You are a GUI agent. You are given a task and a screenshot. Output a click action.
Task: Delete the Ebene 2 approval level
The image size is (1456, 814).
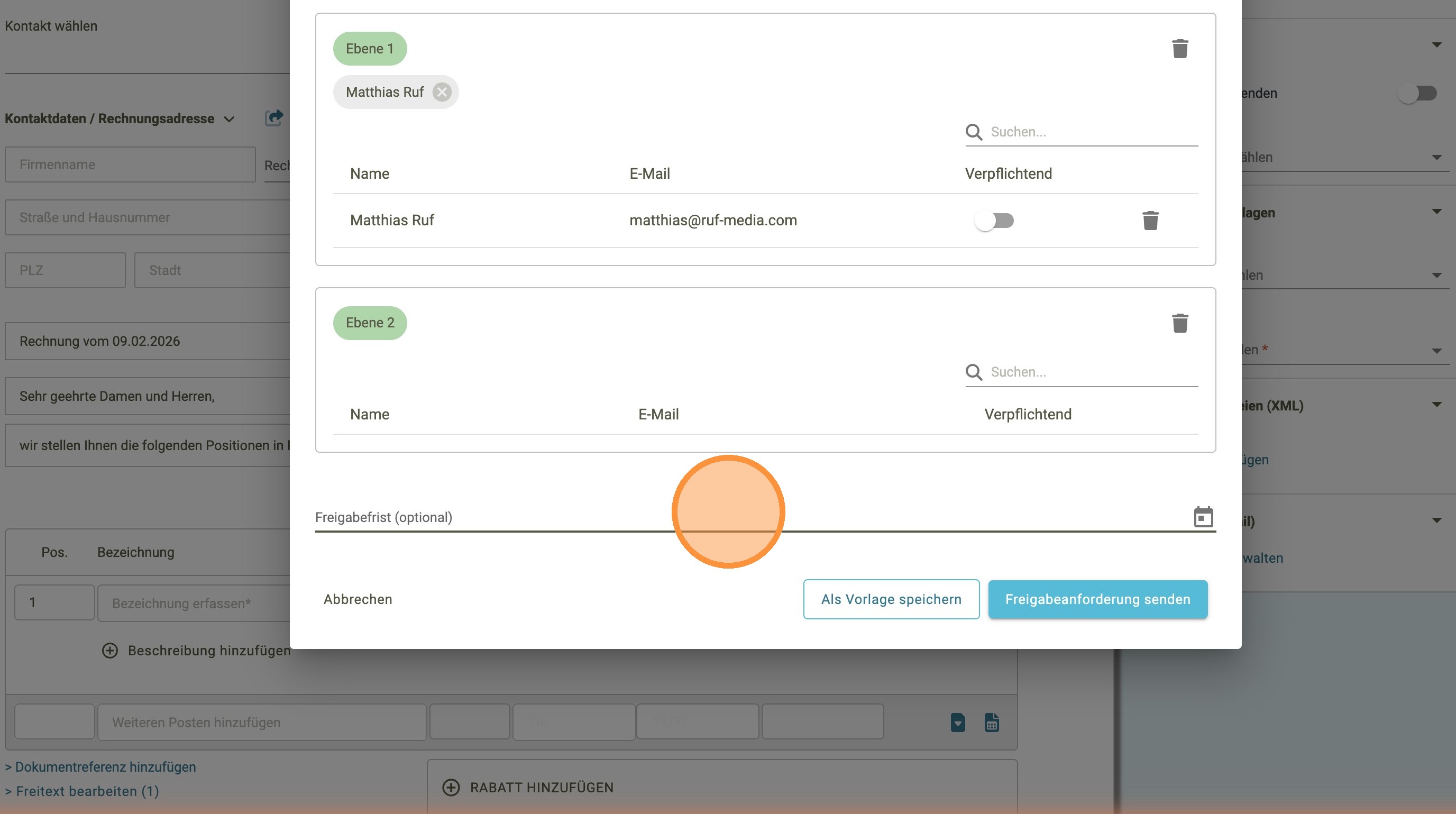pos(1179,323)
